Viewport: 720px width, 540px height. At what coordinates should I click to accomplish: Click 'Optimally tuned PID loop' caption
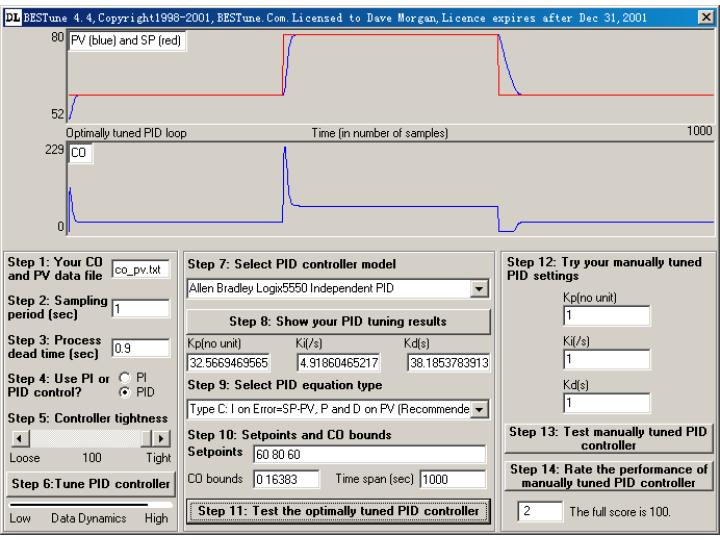coord(126,133)
